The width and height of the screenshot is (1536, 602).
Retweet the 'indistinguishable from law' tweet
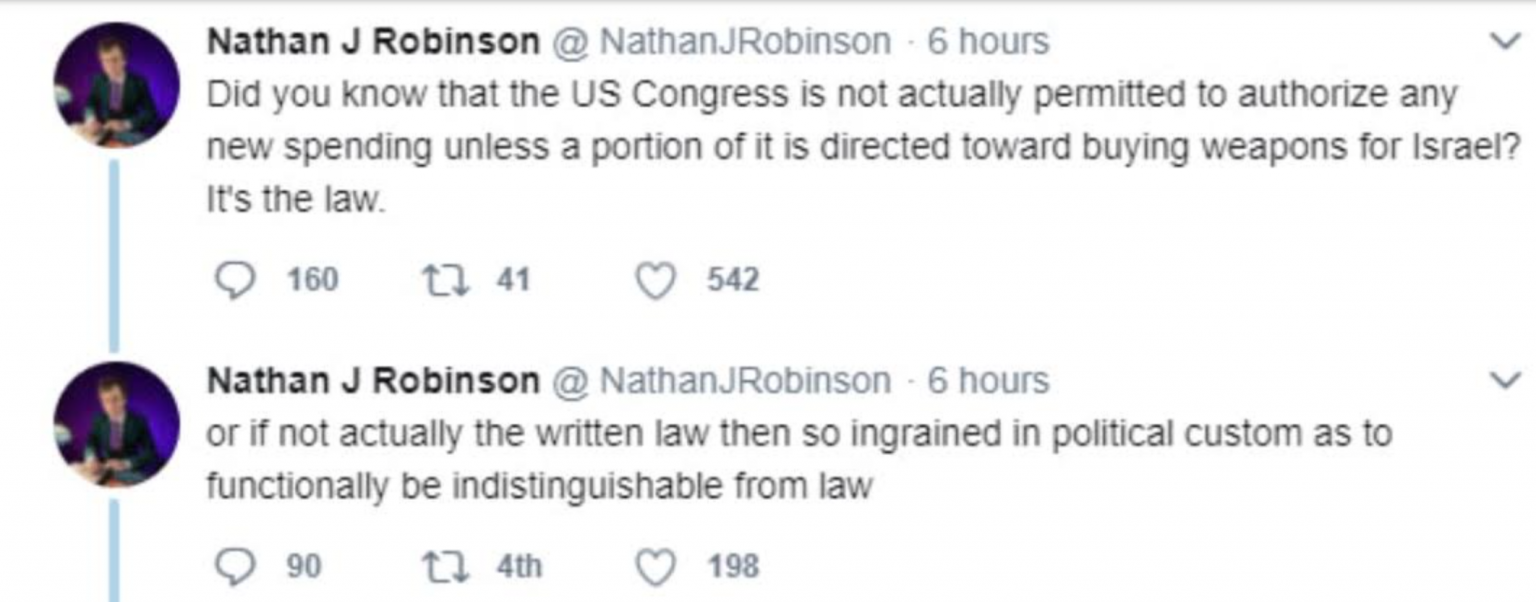(440, 566)
